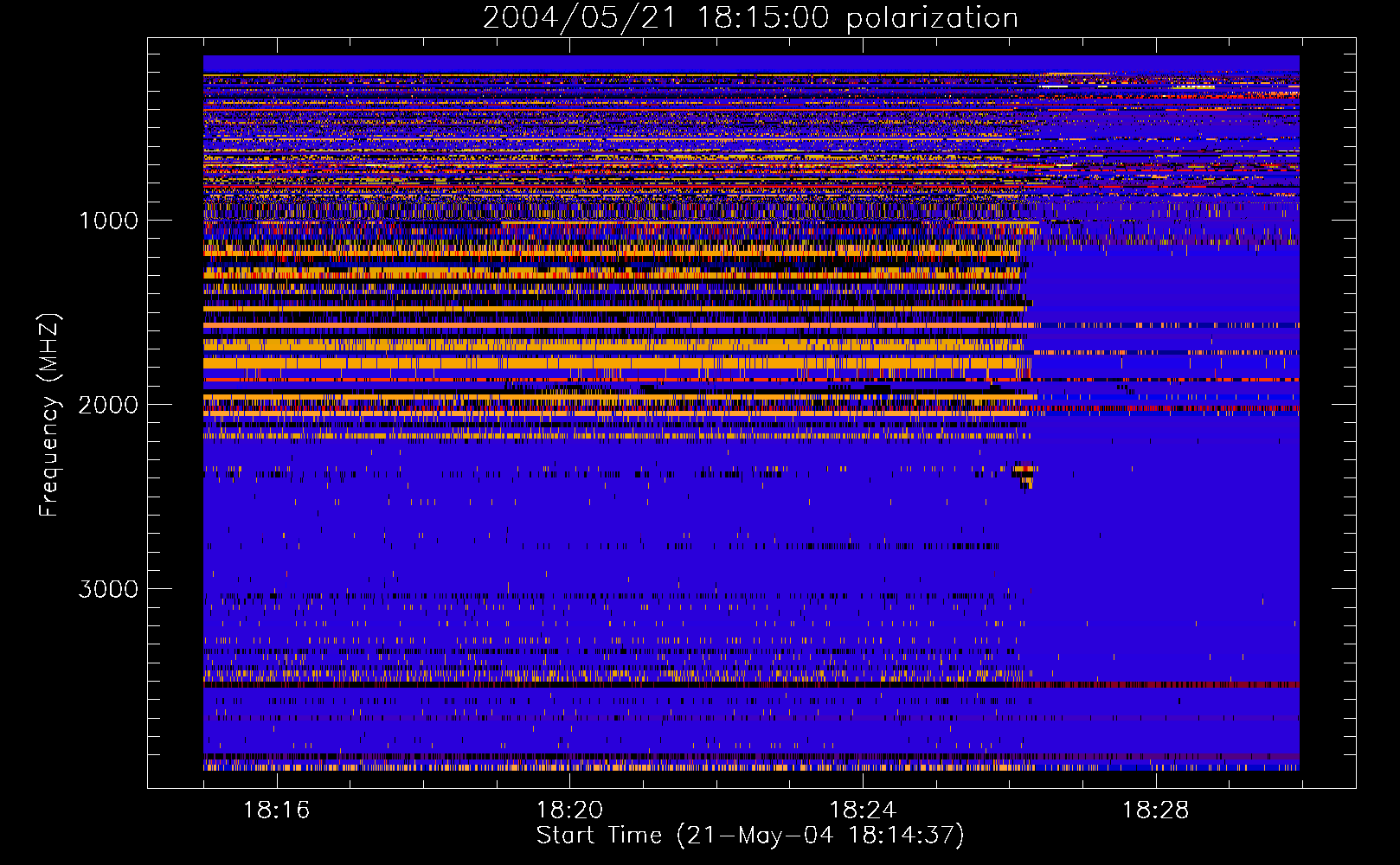Click the 18:20 time tick label
Viewport: 1400px width, 865px height.
[x=569, y=811]
